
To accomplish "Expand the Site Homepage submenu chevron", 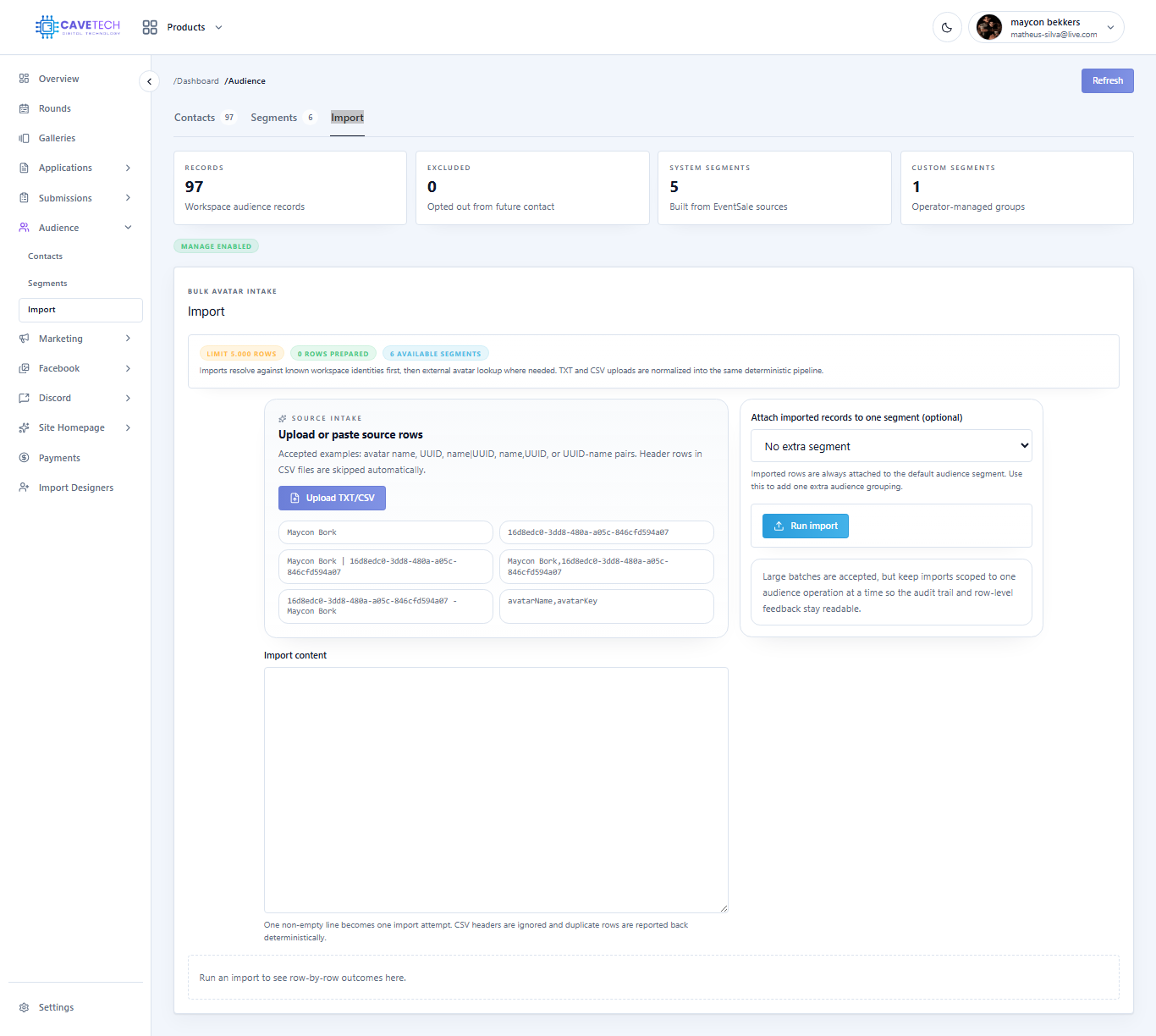I will [128, 427].
